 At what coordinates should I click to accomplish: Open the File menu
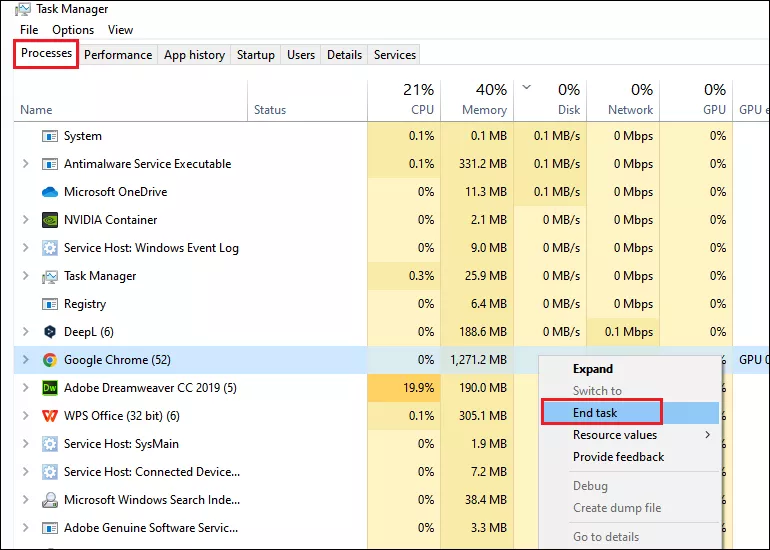click(29, 30)
